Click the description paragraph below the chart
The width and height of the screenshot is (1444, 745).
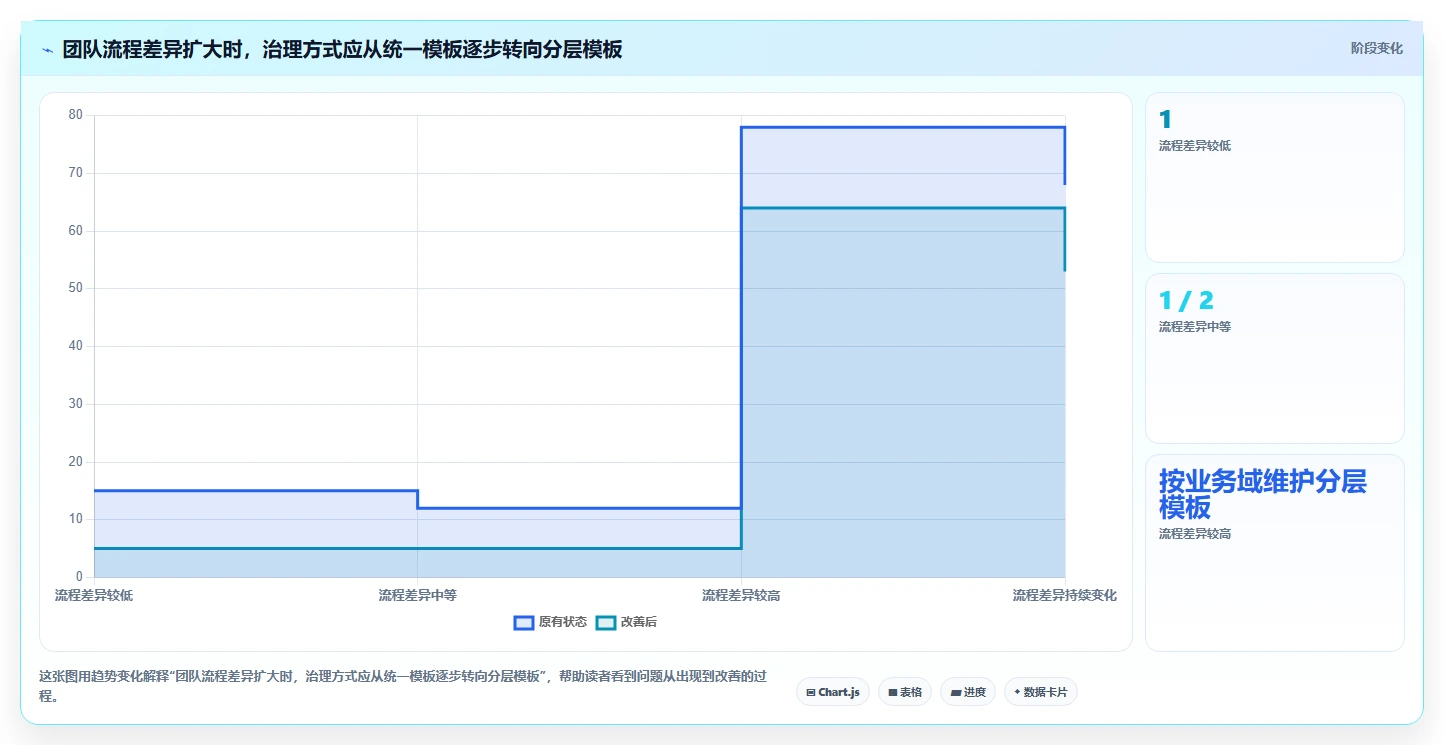[403, 686]
